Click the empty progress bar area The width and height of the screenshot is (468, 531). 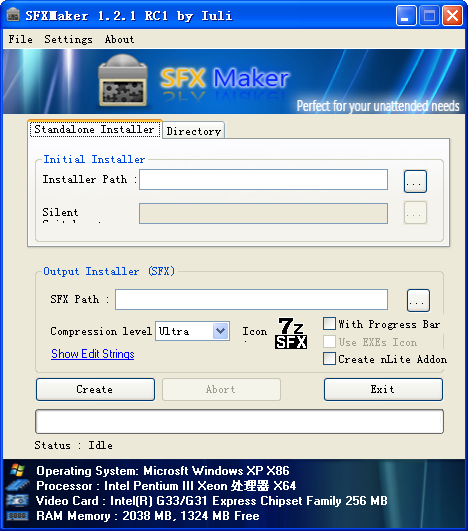[x=239, y=421]
